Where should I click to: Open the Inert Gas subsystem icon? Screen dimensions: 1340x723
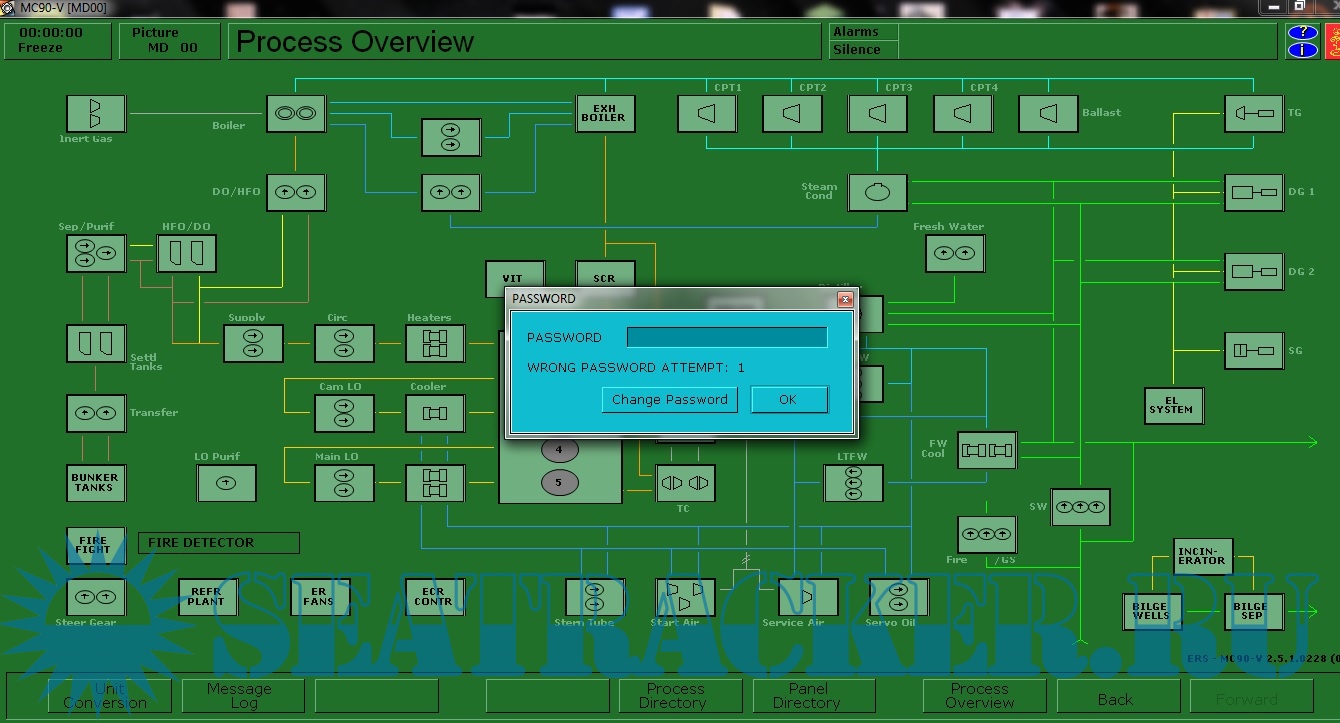[x=96, y=114]
